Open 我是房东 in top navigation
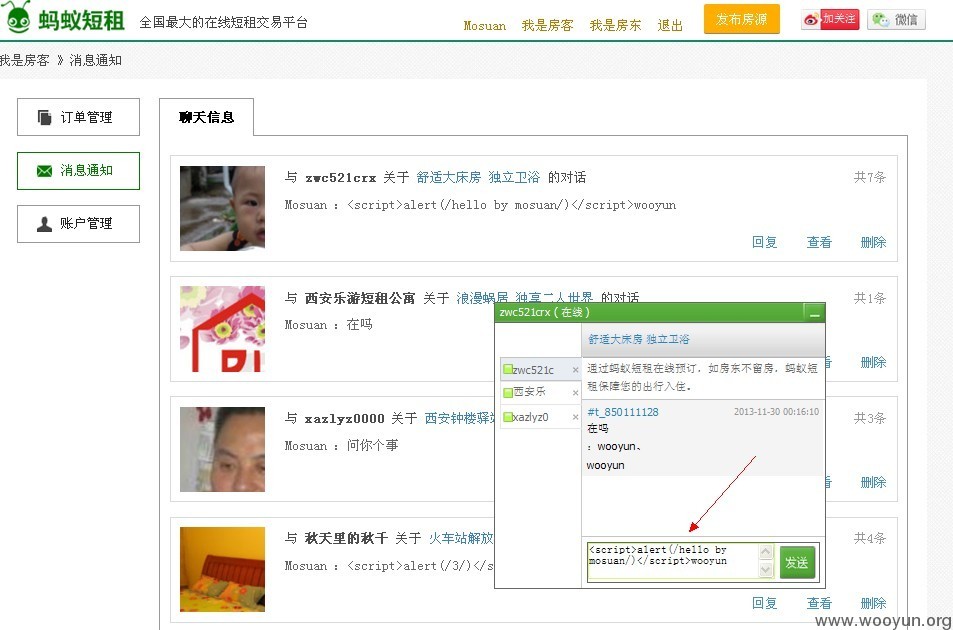This screenshot has width=953, height=630. (615, 26)
